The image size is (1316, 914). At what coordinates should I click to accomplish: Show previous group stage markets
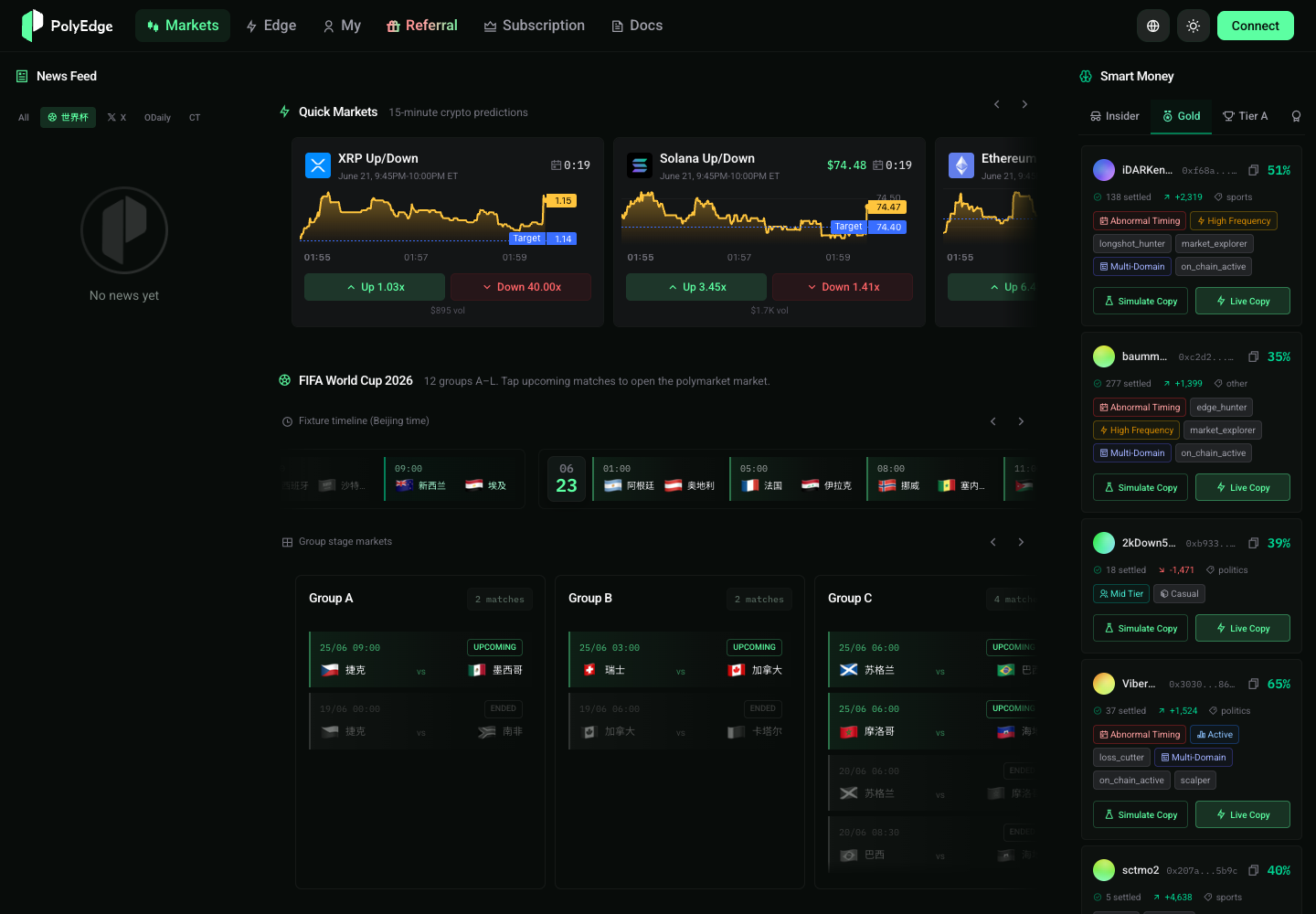993,542
